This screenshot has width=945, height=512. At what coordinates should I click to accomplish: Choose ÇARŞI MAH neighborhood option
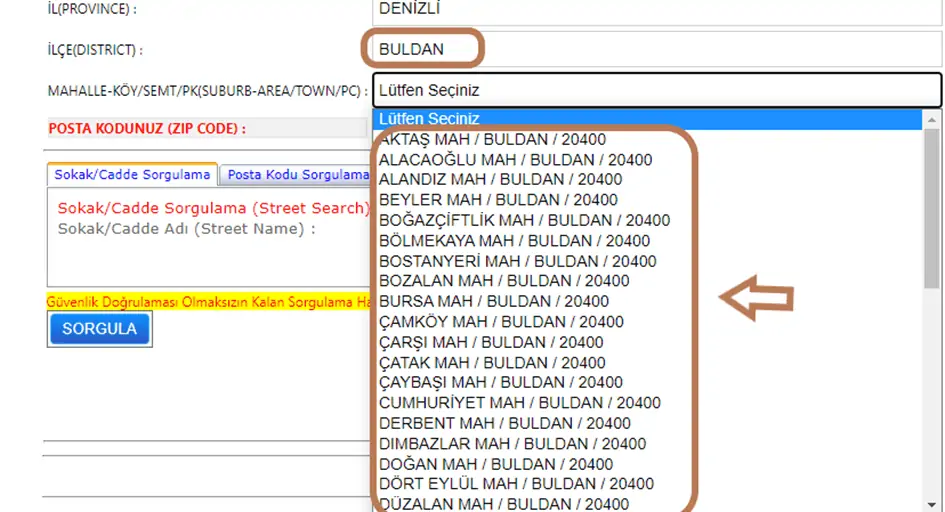[492, 342]
